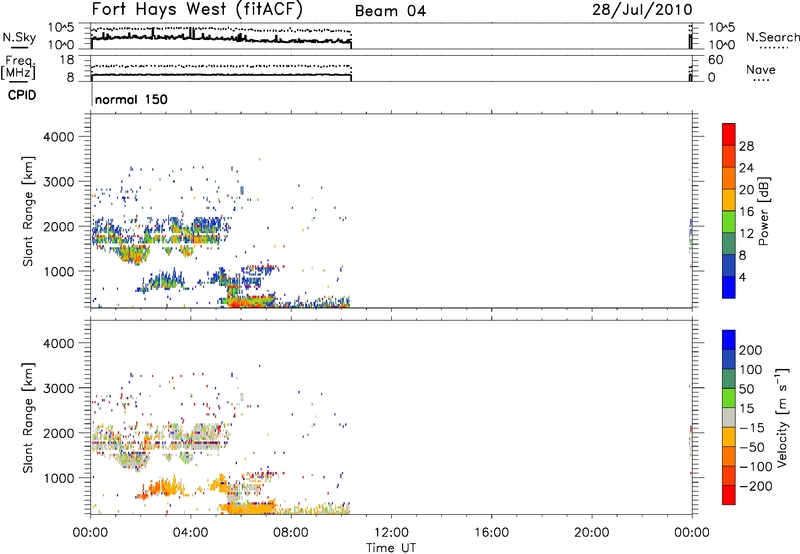Click the blue top segment of velocity colorbar
The width and height of the screenshot is (800, 554).
tap(729, 340)
